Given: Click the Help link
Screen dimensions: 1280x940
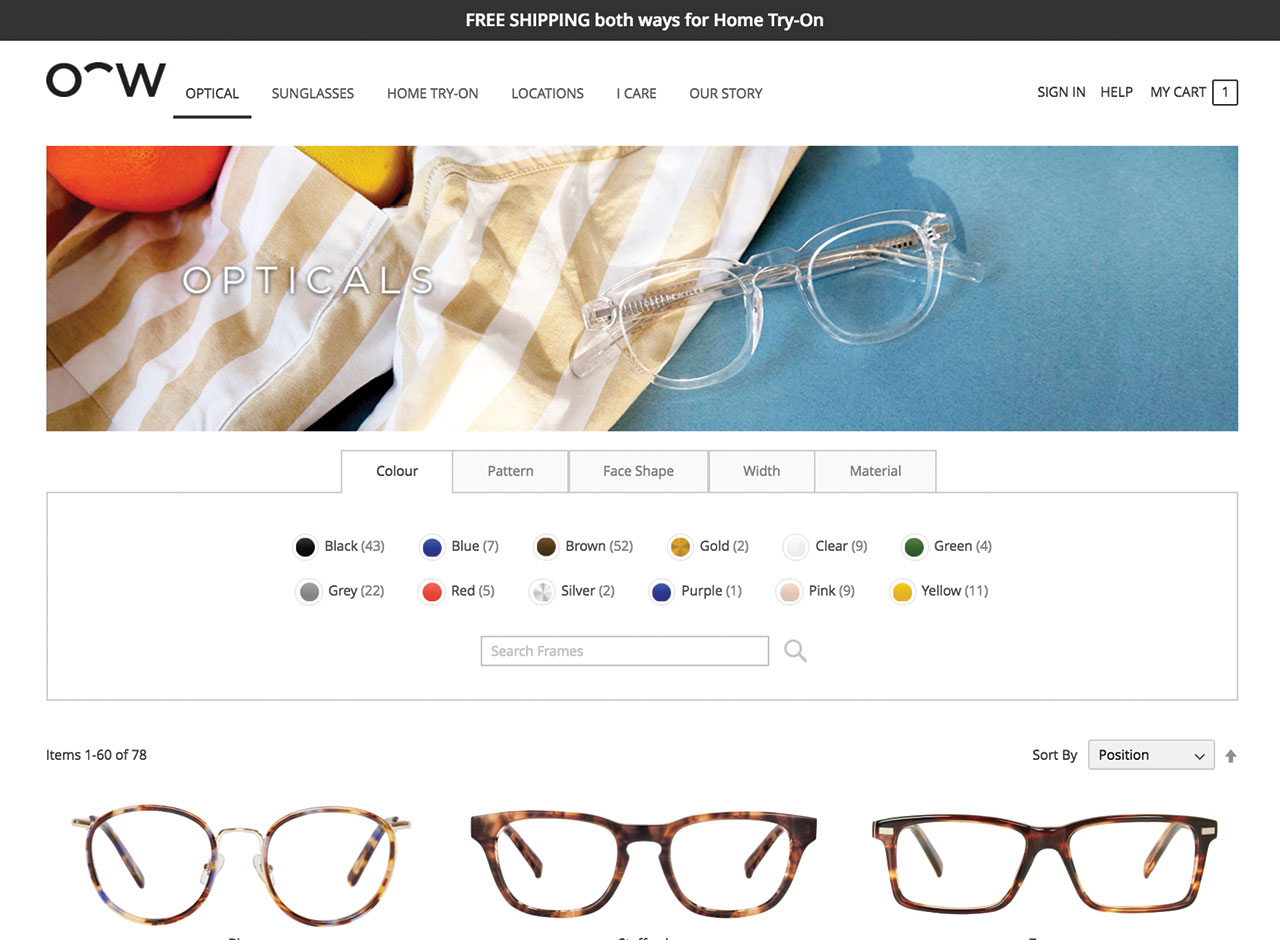Looking at the screenshot, I should 1117,92.
